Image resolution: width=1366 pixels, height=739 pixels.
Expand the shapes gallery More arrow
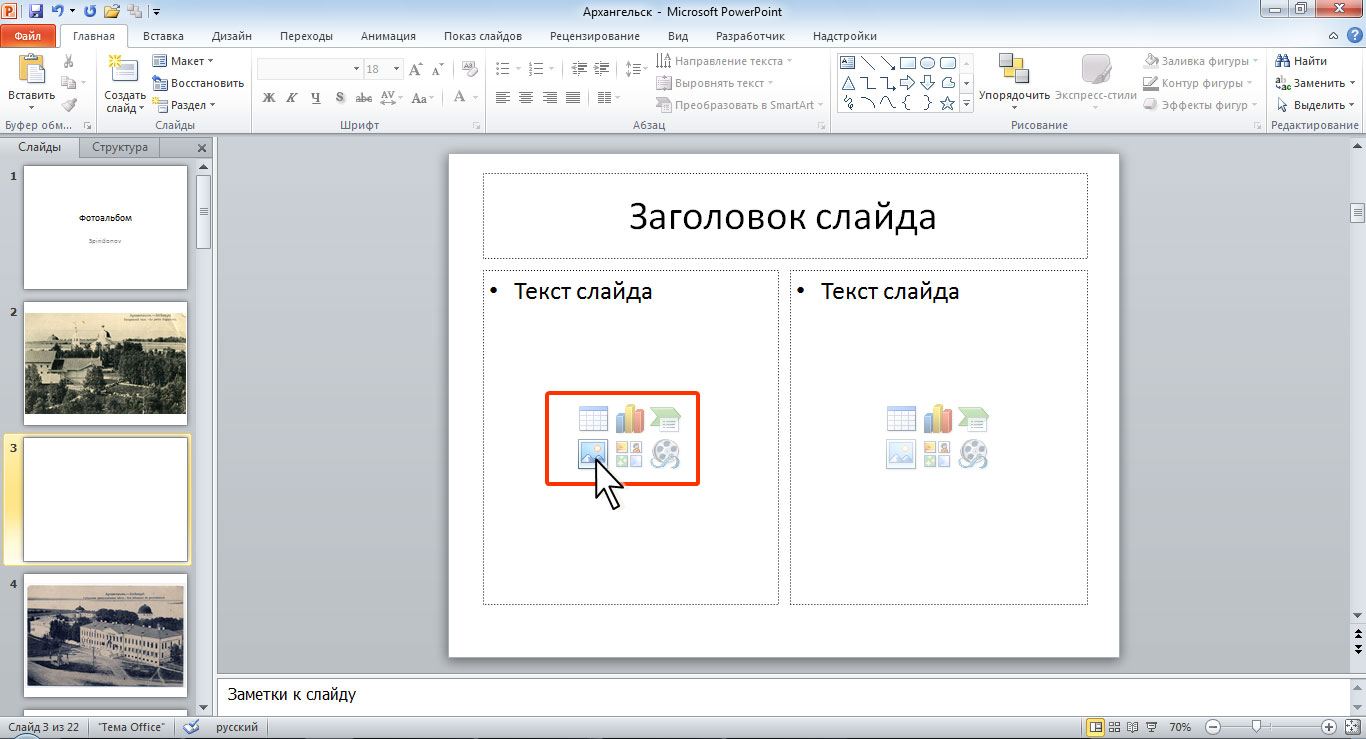(x=966, y=102)
